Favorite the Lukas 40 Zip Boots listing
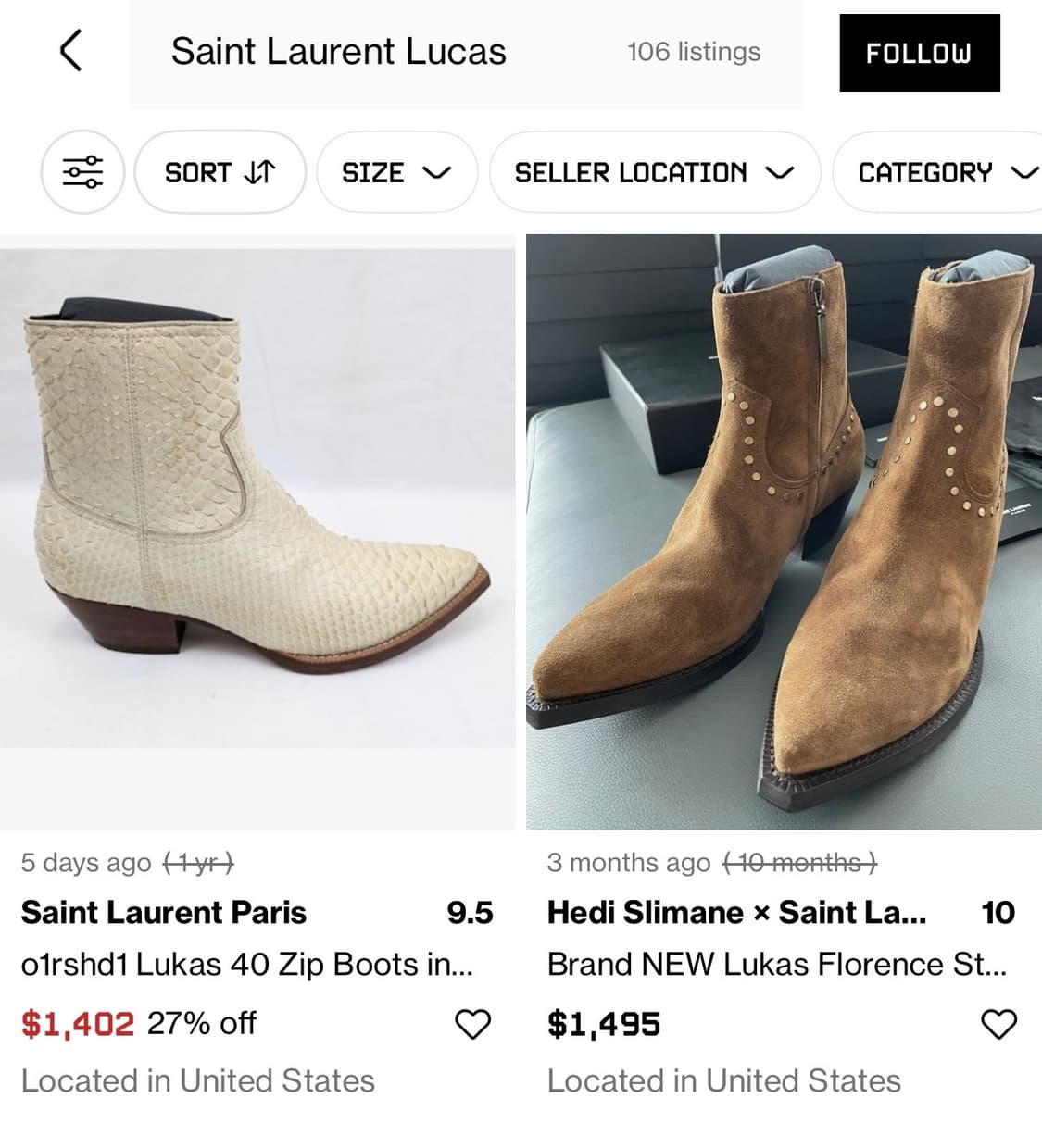 472,1024
